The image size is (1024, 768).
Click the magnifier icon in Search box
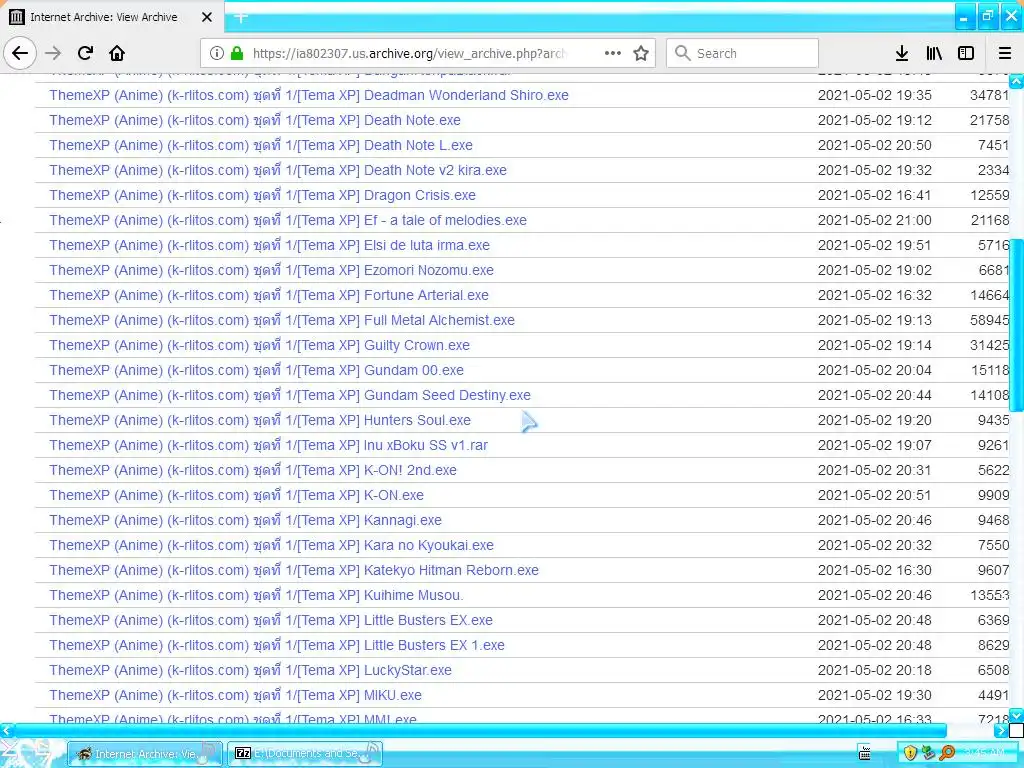click(682, 53)
